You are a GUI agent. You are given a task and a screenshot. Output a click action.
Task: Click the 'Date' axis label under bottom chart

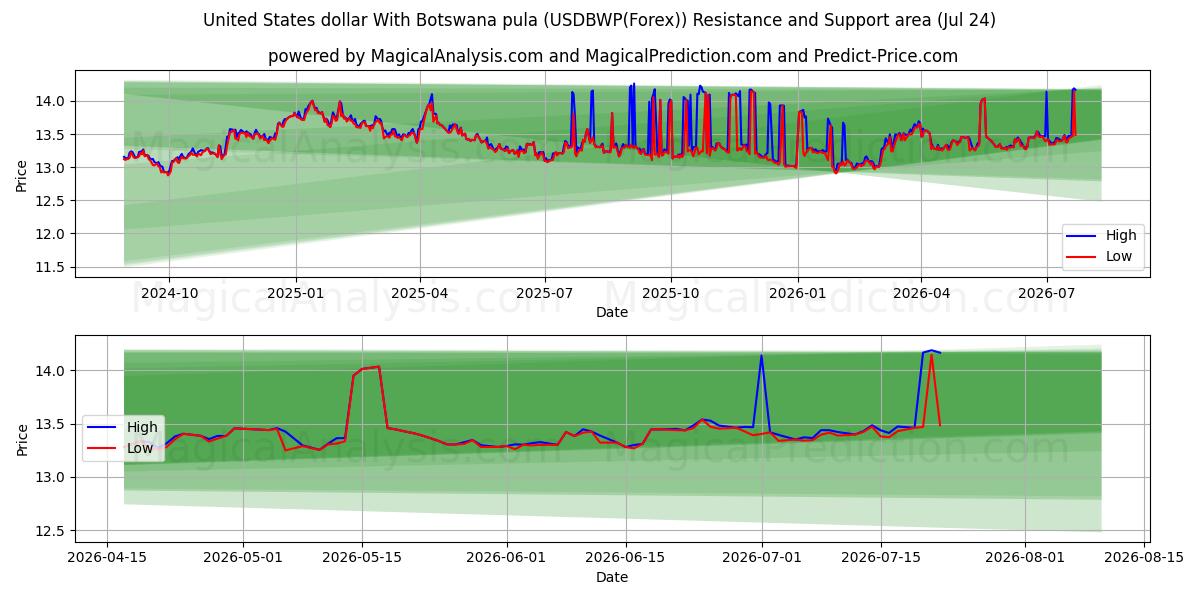pyautogui.click(x=612, y=577)
